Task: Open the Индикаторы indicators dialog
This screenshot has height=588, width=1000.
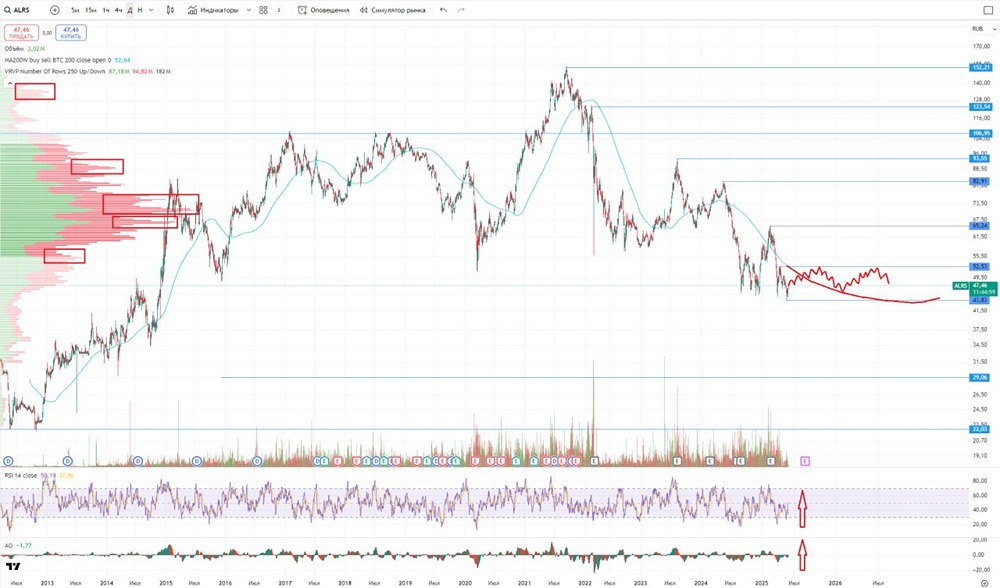Action: point(213,10)
